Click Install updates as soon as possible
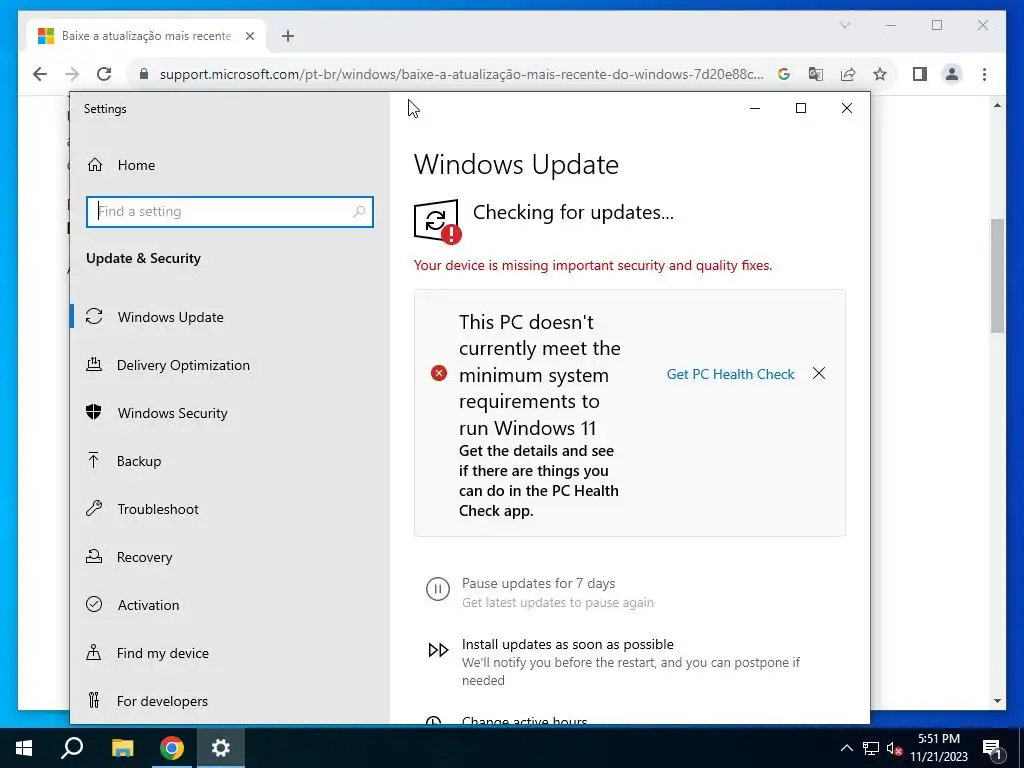 point(568,644)
